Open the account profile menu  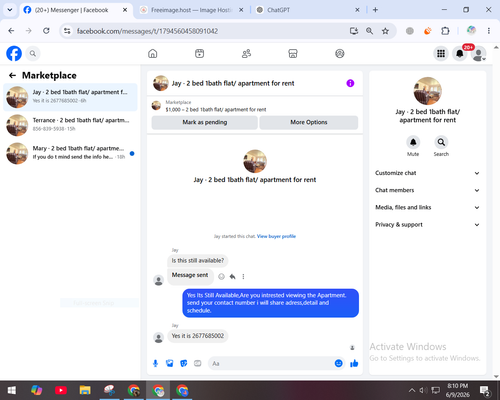479,53
